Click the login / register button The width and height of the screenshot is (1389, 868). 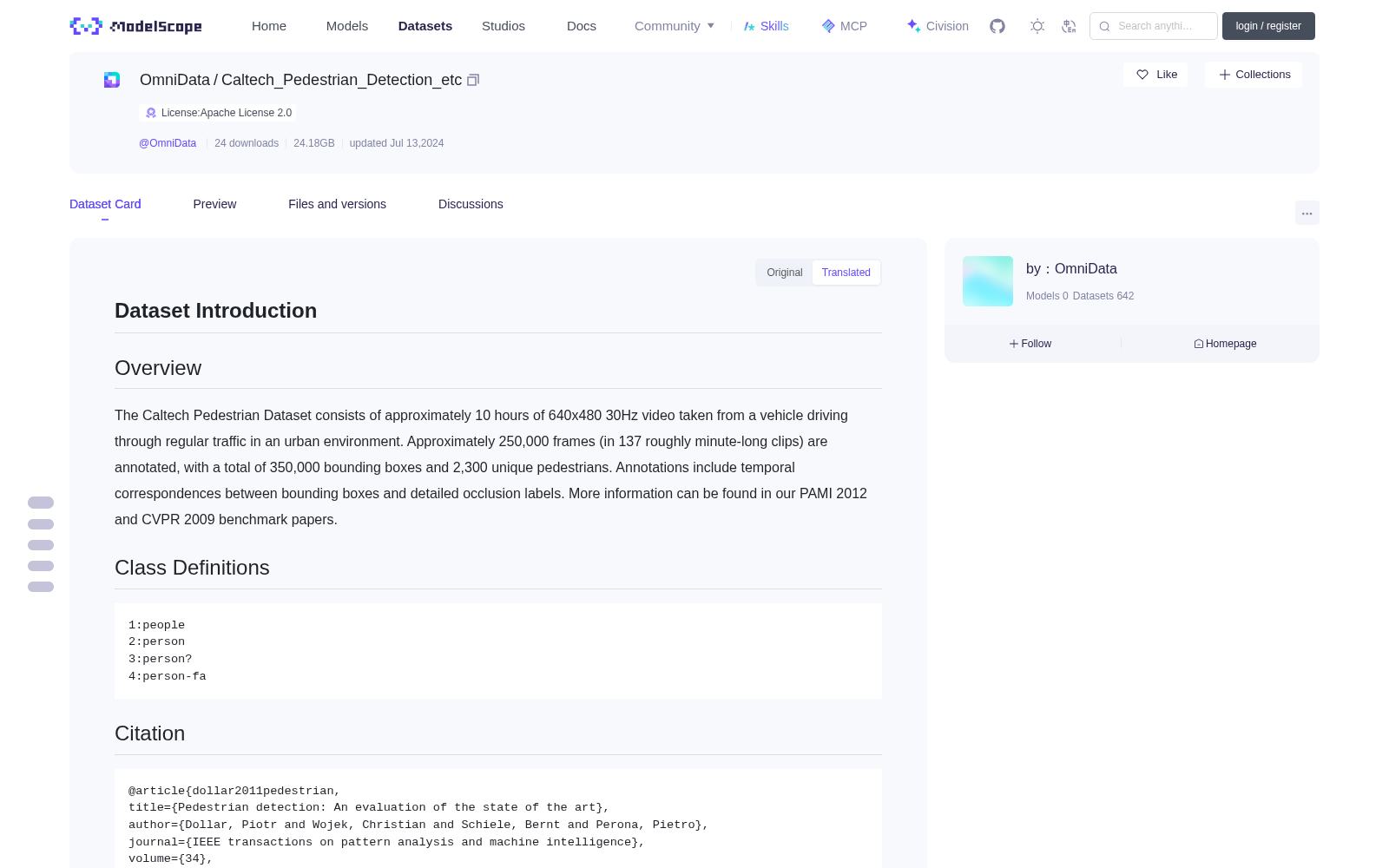[x=1268, y=26]
